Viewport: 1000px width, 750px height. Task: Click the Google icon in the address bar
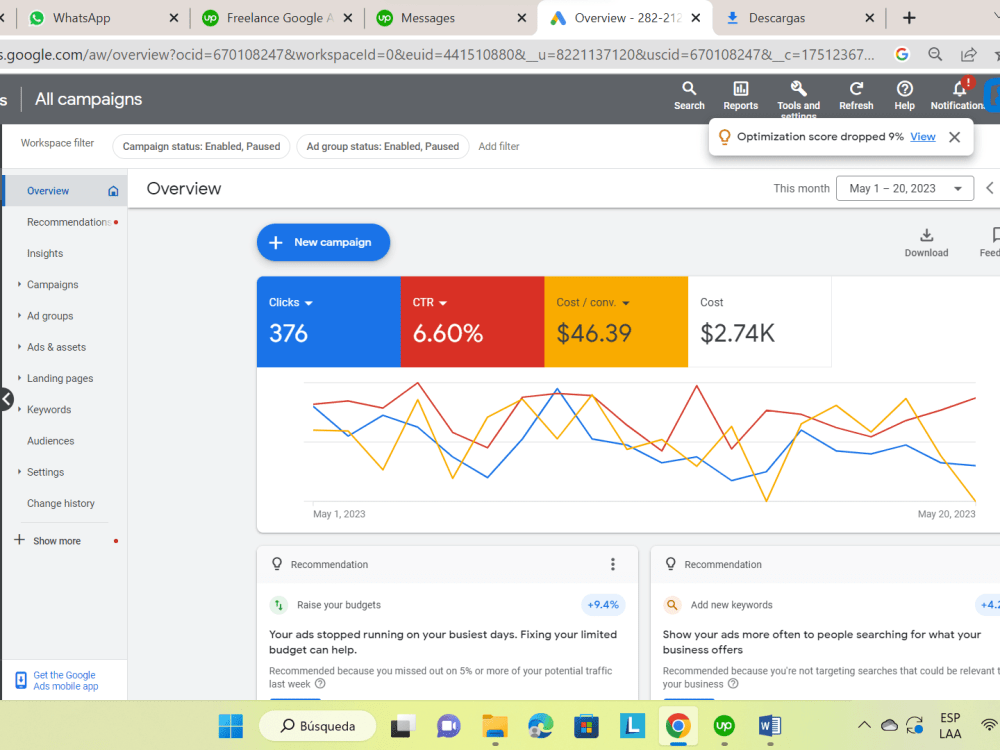[x=902, y=54]
